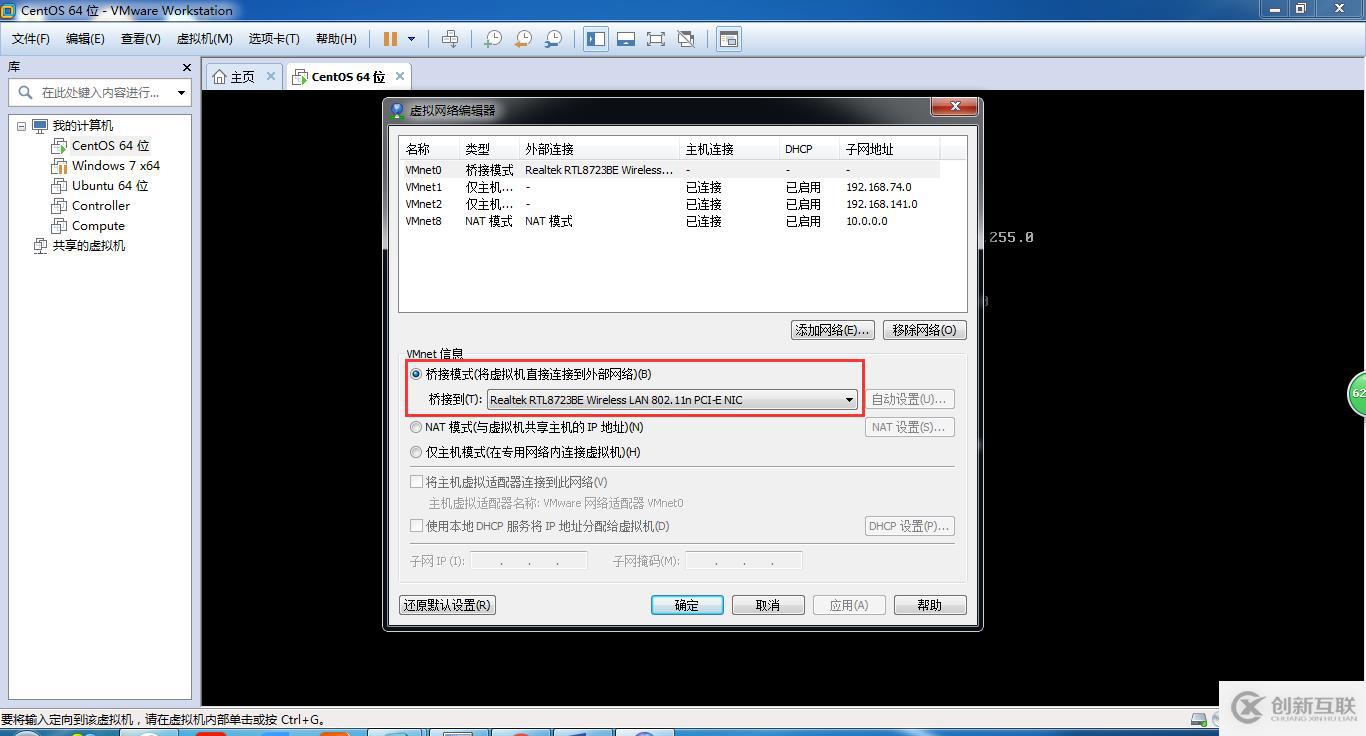Close the CentOS 64 位 tab
This screenshot has width=1366, height=736.
pos(400,76)
